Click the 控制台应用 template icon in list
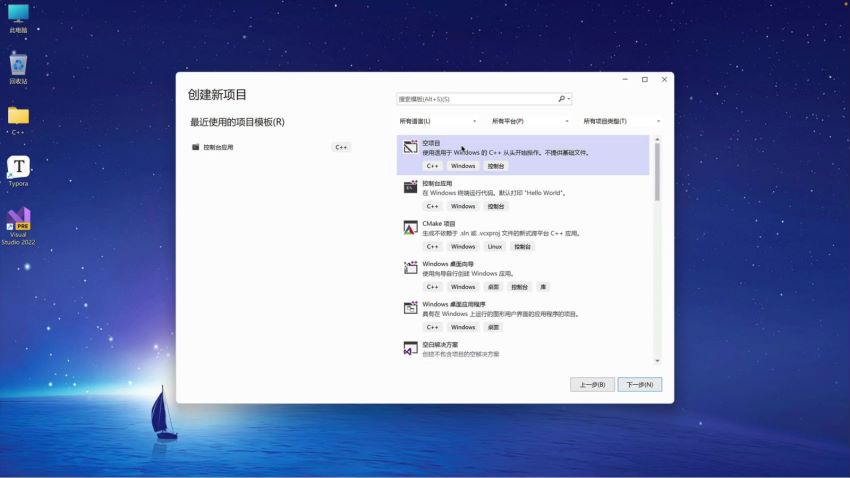 (x=410, y=187)
